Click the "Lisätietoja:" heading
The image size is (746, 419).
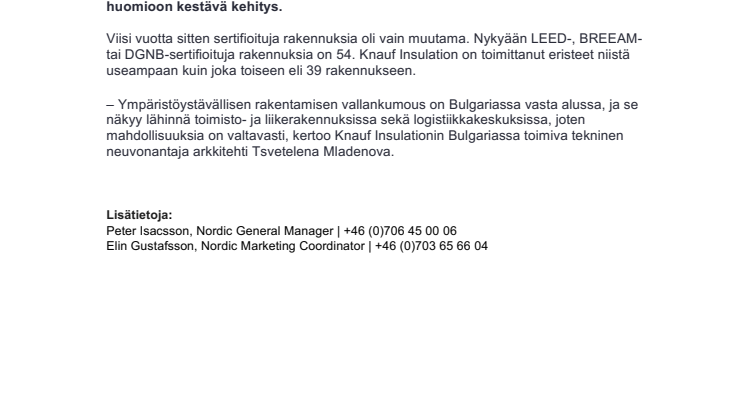pos(139,214)
